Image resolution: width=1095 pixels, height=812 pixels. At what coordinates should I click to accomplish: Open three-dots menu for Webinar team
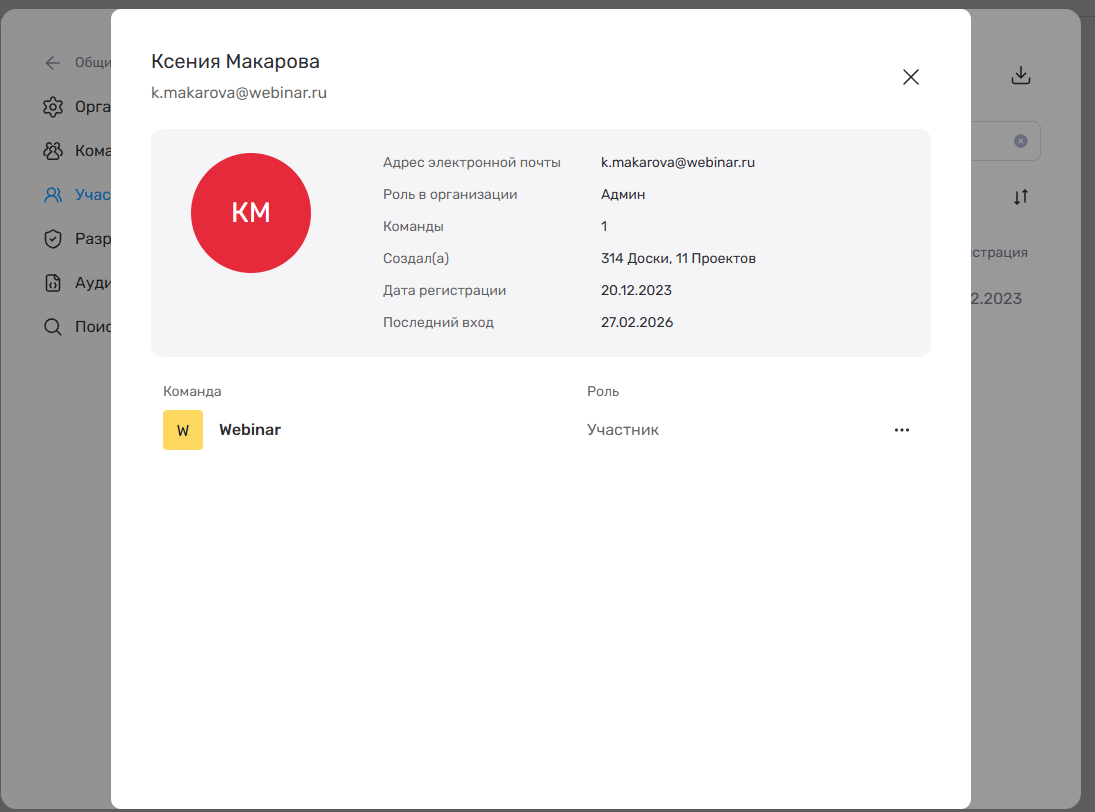[x=901, y=430]
